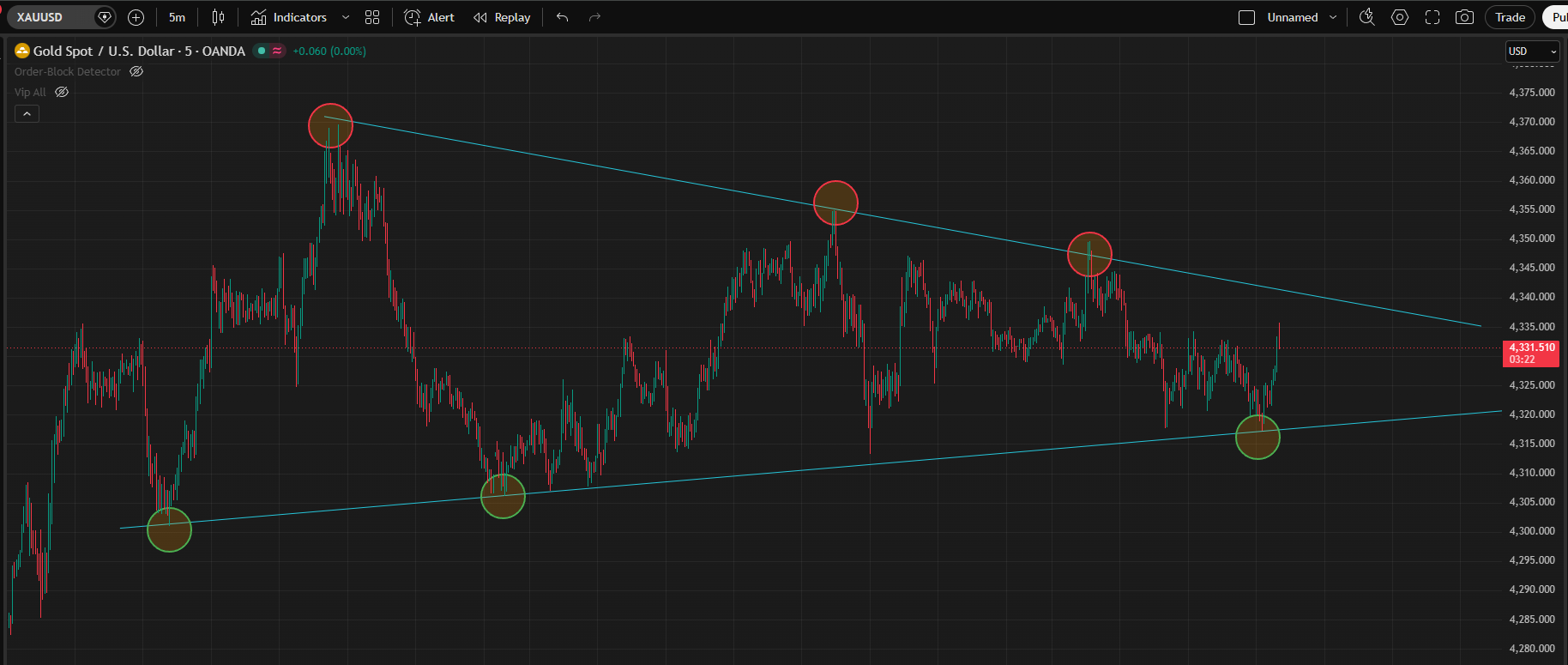
Task: Open chart settings hexagon icon
Action: (1400, 17)
